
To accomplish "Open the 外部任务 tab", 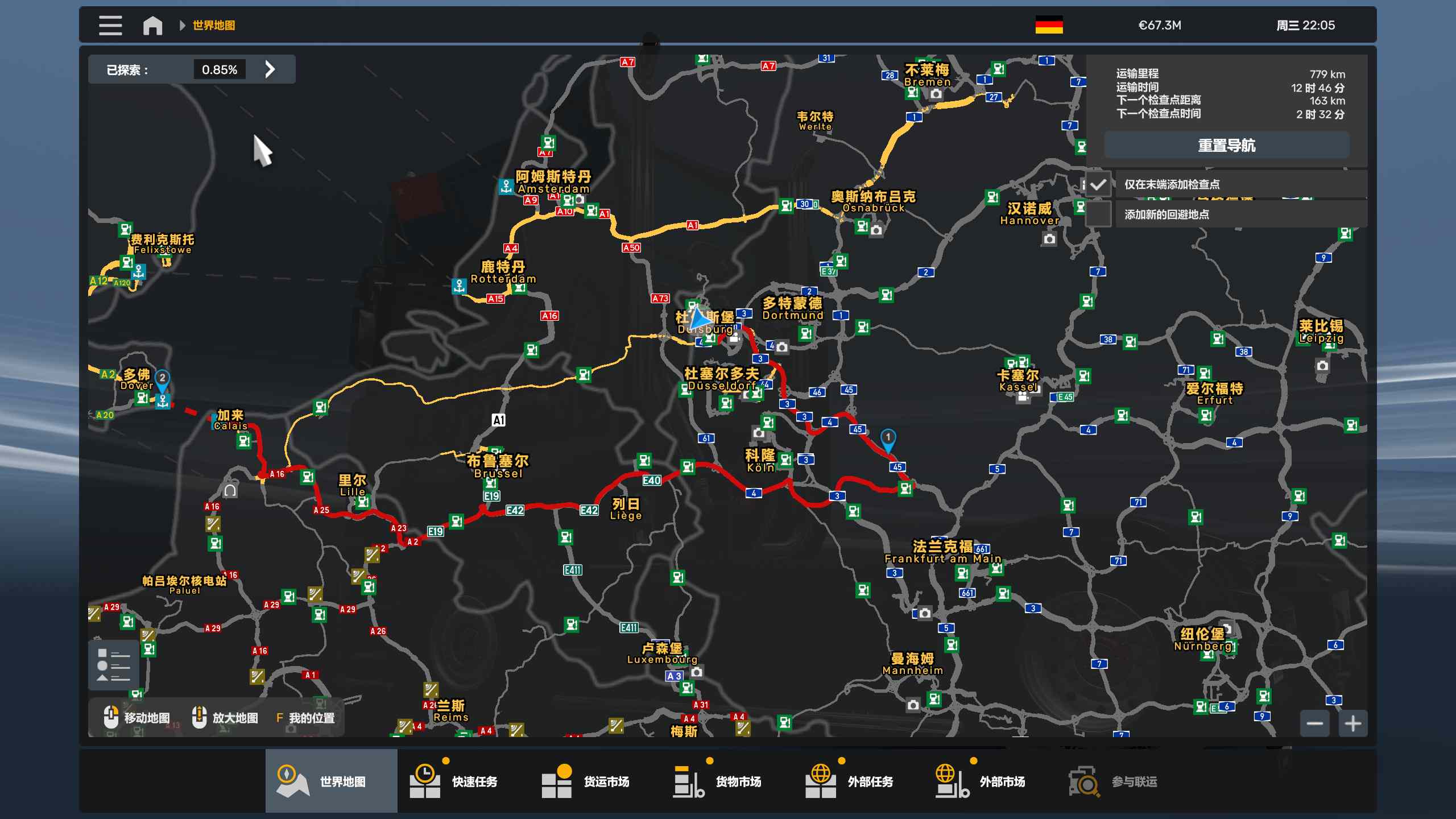I will [x=859, y=781].
